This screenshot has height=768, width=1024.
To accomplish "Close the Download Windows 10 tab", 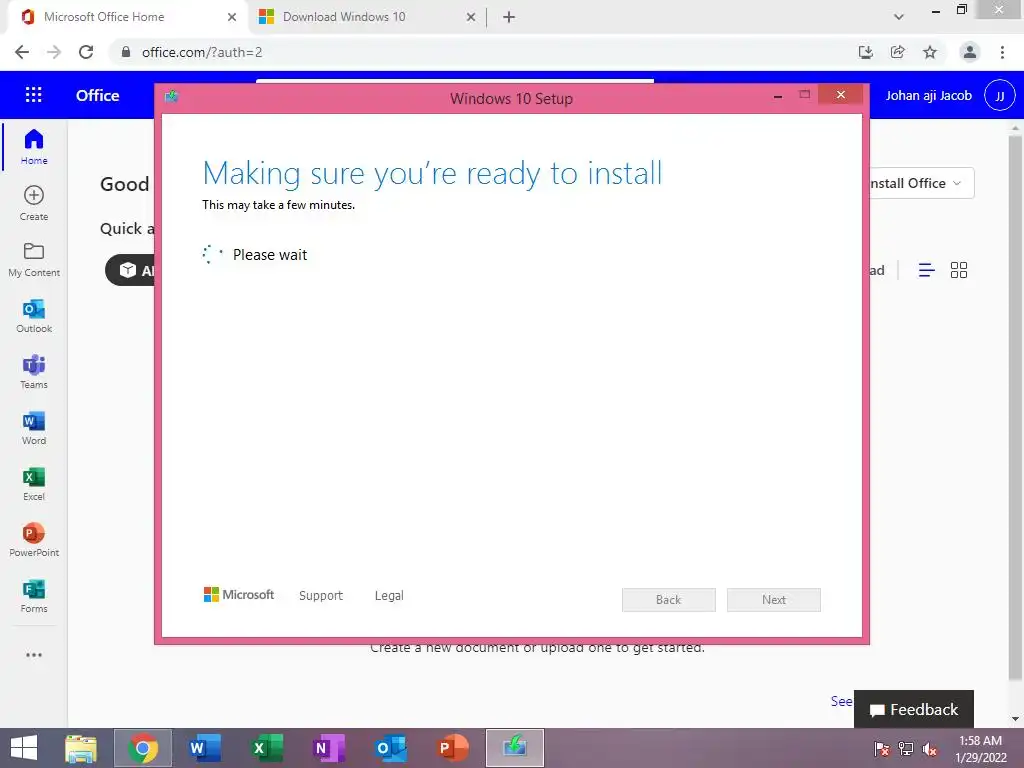I will (x=471, y=17).
